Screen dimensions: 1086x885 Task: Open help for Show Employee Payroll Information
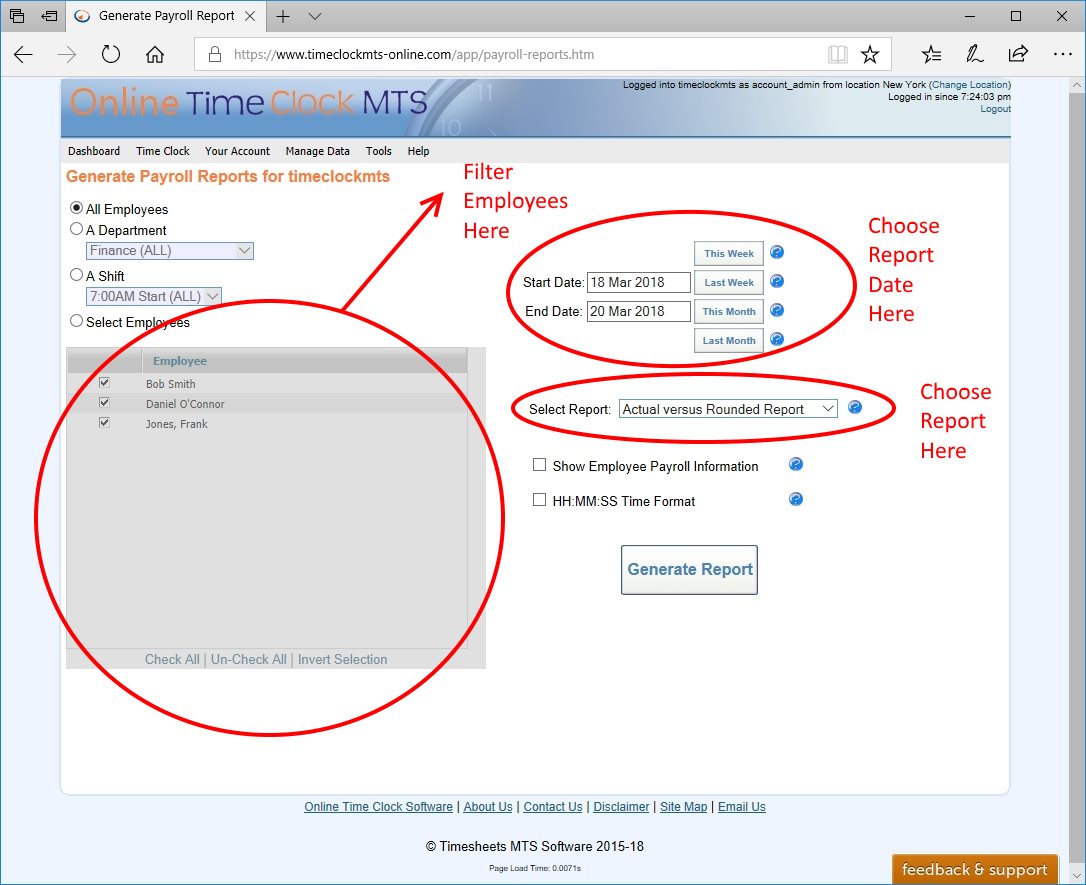click(x=796, y=464)
